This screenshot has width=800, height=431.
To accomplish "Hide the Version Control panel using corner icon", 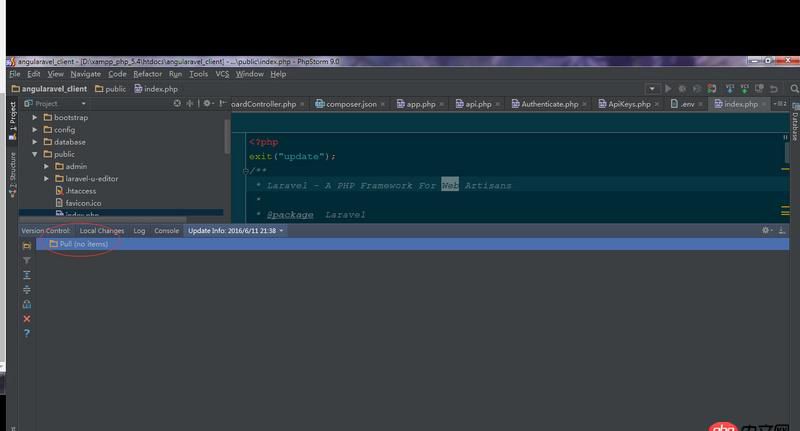I will [782, 231].
